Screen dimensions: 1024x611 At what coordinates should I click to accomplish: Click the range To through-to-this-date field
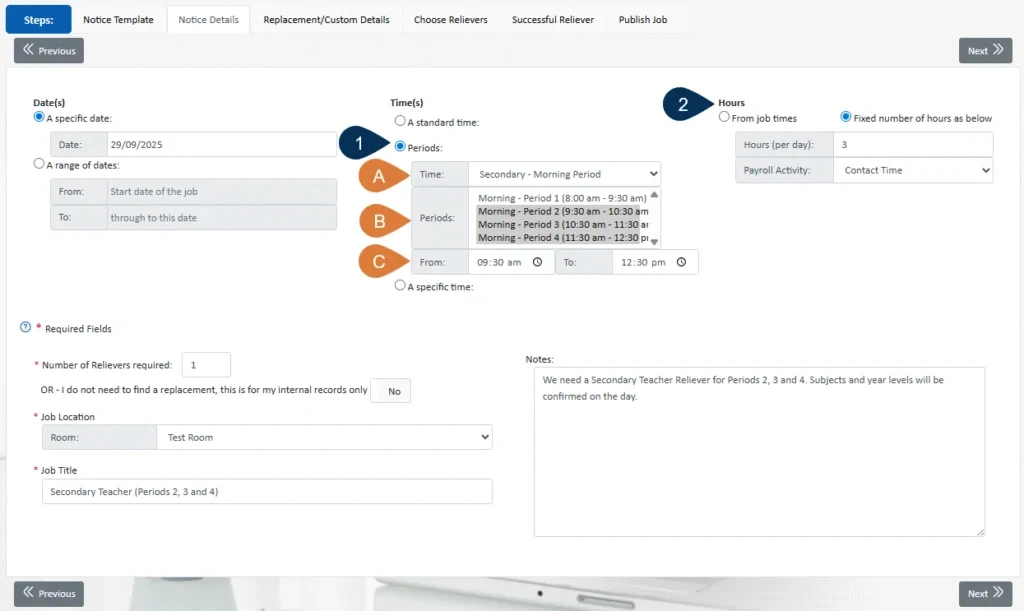pyautogui.click(x=222, y=217)
